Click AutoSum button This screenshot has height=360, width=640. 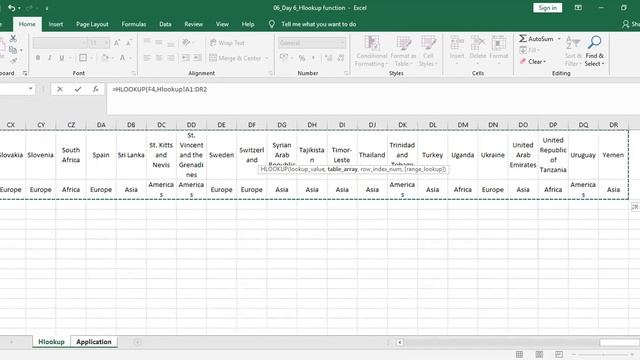tap(536, 39)
